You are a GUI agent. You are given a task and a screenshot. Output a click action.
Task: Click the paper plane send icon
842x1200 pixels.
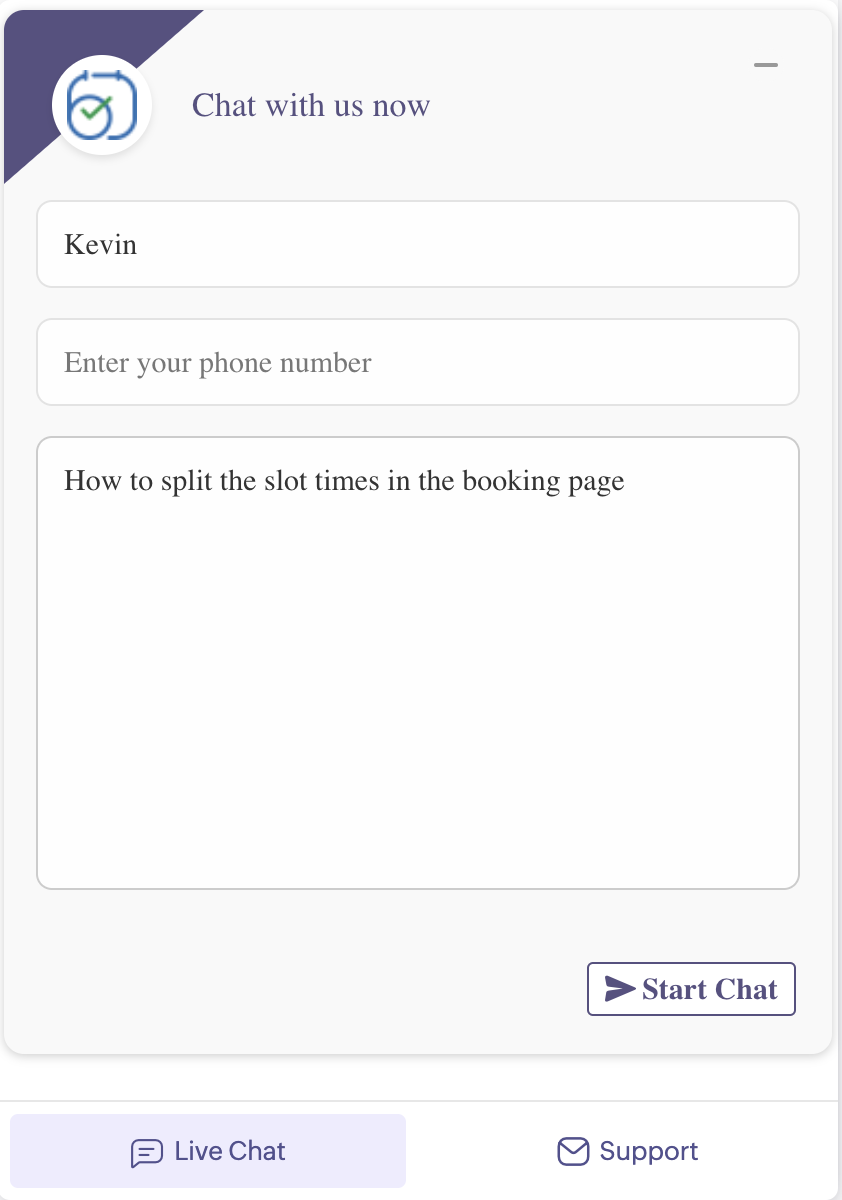[620, 989]
